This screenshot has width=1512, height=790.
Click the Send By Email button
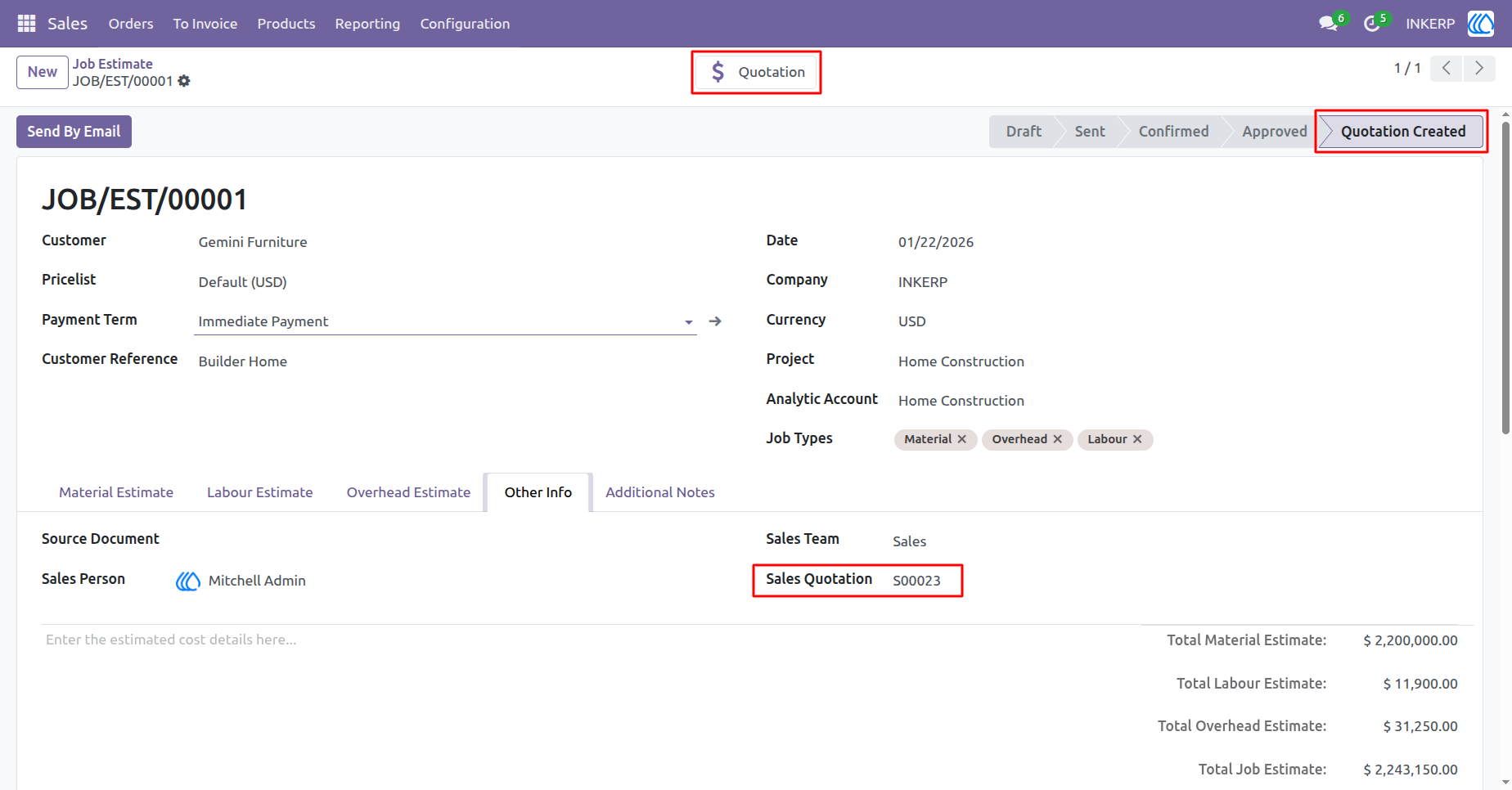[x=74, y=132]
